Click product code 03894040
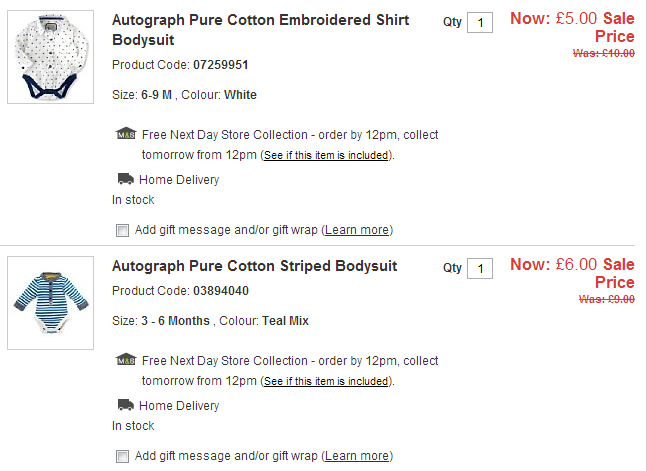This screenshot has height=471, width=647. click(221, 291)
